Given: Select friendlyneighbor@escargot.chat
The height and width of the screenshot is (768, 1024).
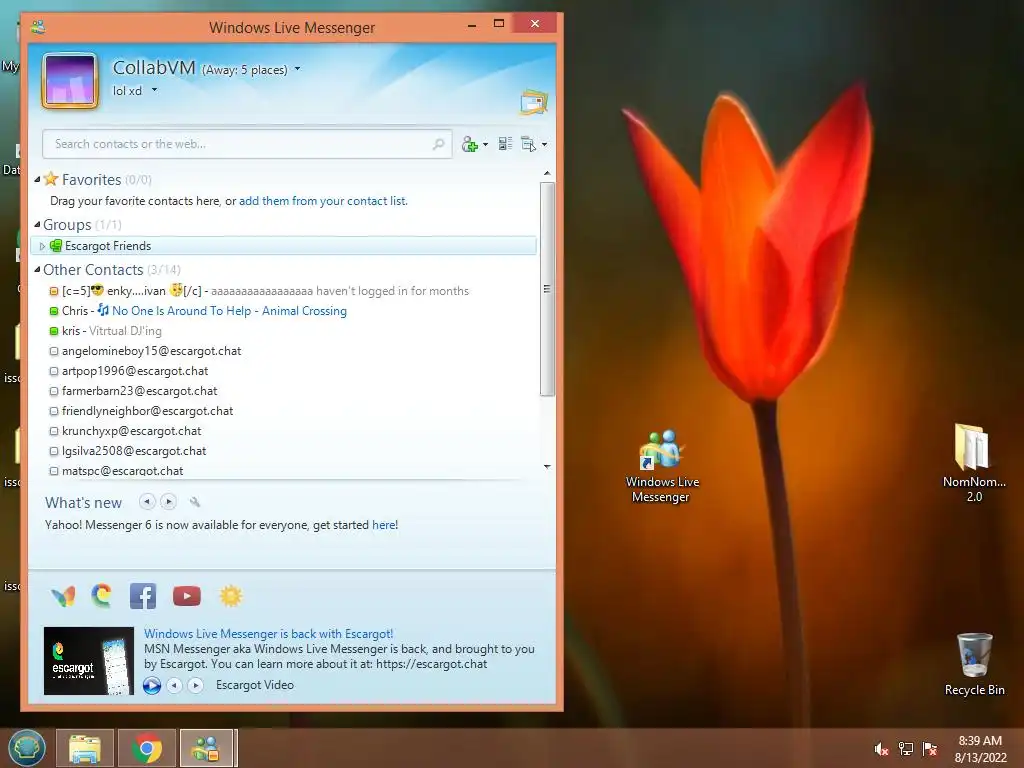Looking at the screenshot, I should tap(285, 411).
